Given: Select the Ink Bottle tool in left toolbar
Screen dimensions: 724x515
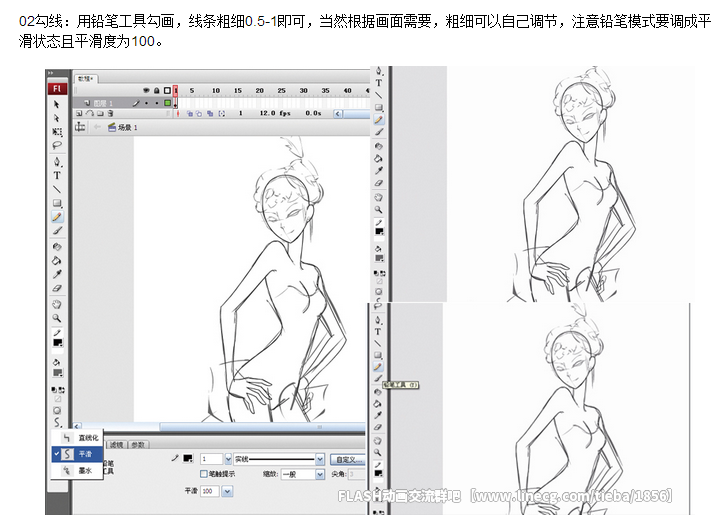Looking at the screenshot, I should tap(57, 247).
